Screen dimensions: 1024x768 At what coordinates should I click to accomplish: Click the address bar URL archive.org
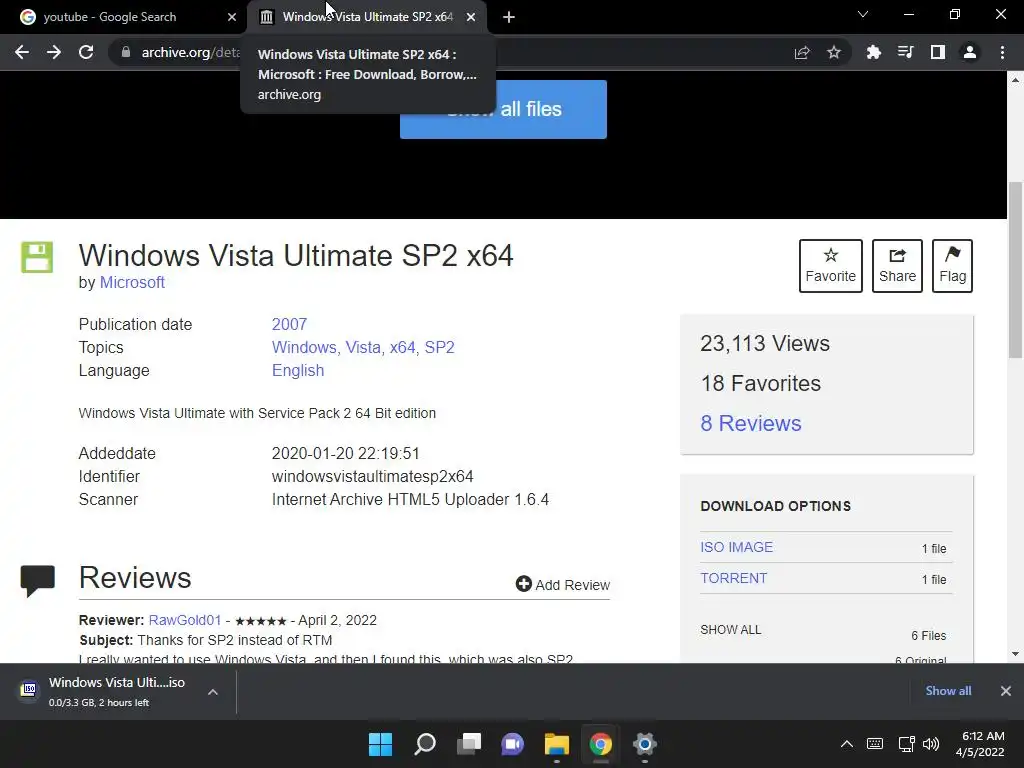191,52
